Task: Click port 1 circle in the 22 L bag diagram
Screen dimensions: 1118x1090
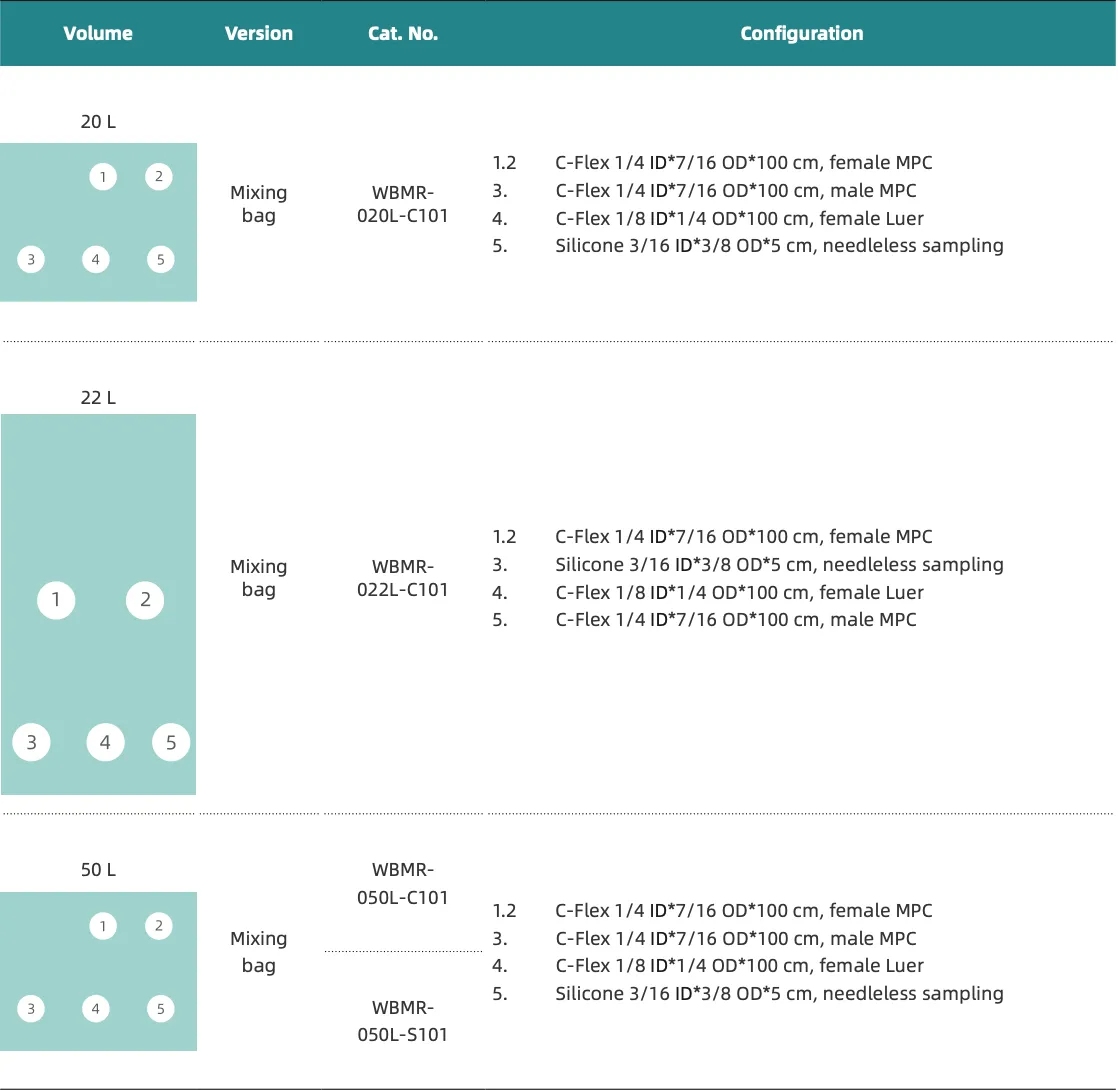Action: point(56,600)
